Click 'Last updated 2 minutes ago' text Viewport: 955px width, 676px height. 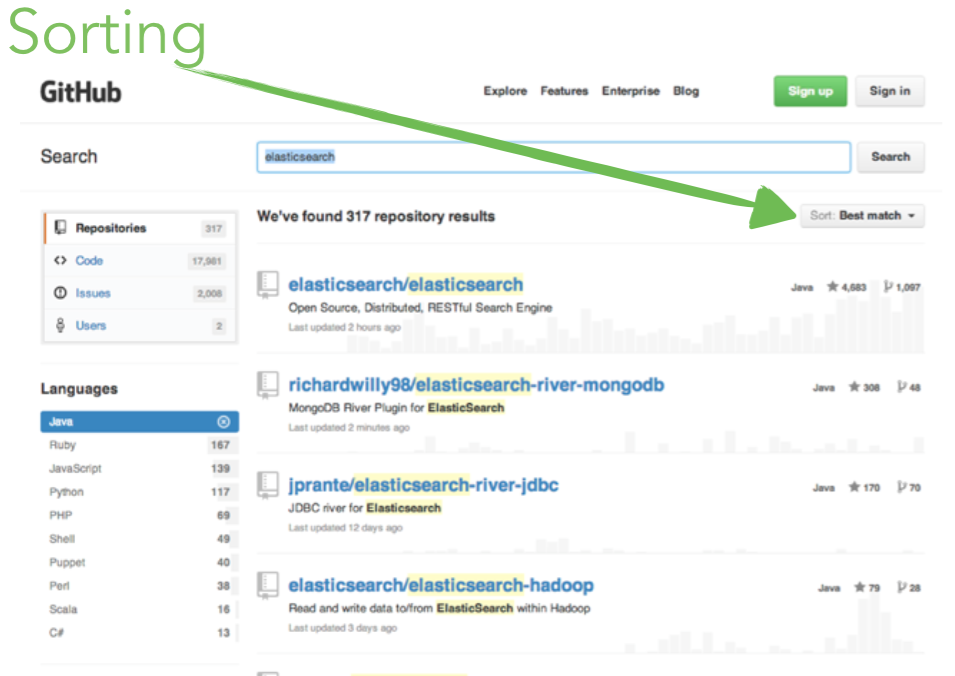tap(348, 428)
